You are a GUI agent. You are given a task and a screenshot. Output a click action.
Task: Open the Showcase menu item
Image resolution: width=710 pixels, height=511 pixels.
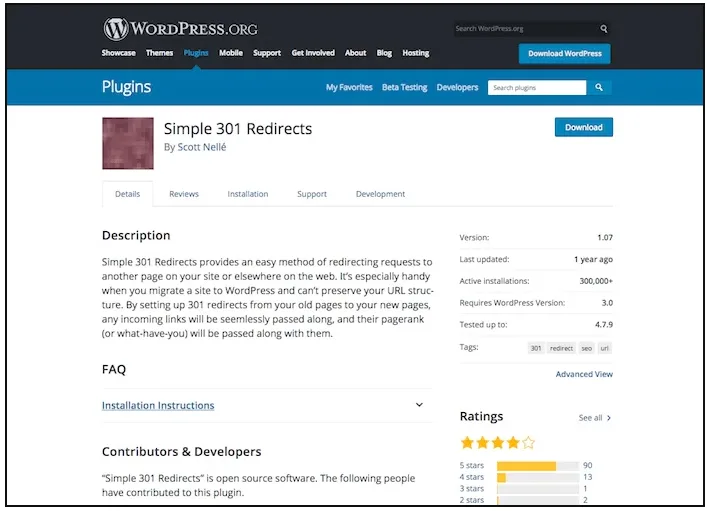tap(118, 53)
